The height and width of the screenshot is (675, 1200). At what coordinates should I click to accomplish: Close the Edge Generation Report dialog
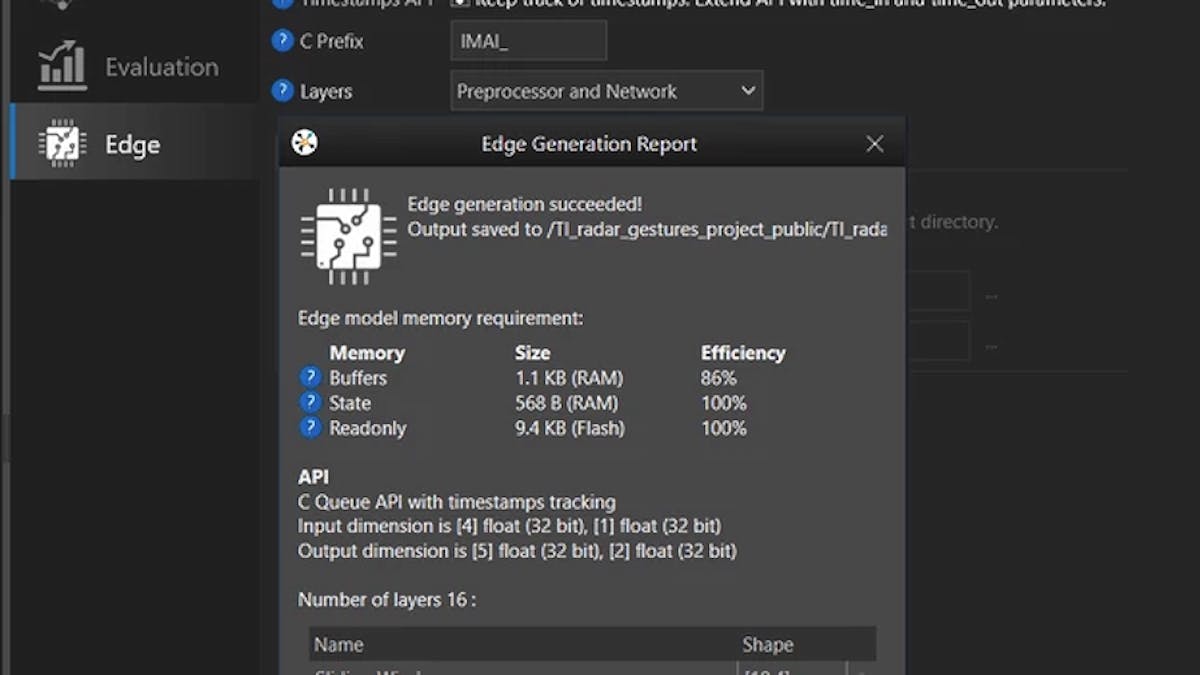click(x=875, y=144)
